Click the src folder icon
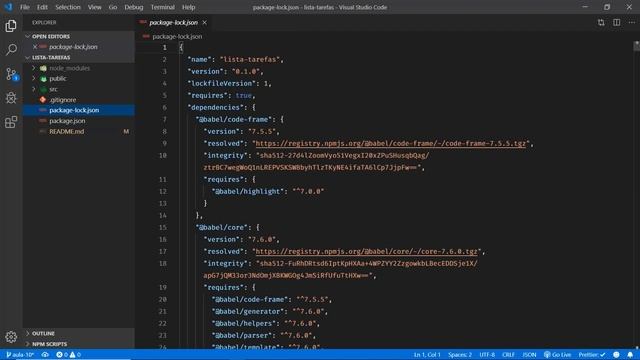640x360 pixels. click(x=43, y=89)
